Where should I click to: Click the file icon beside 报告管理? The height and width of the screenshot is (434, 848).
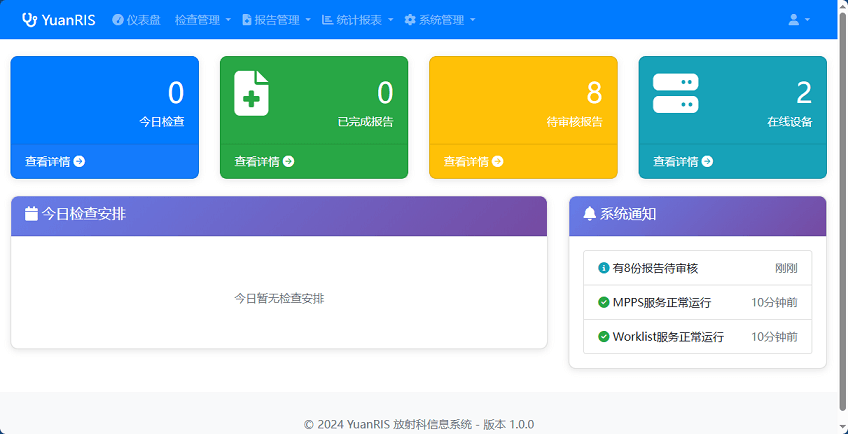(x=247, y=20)
